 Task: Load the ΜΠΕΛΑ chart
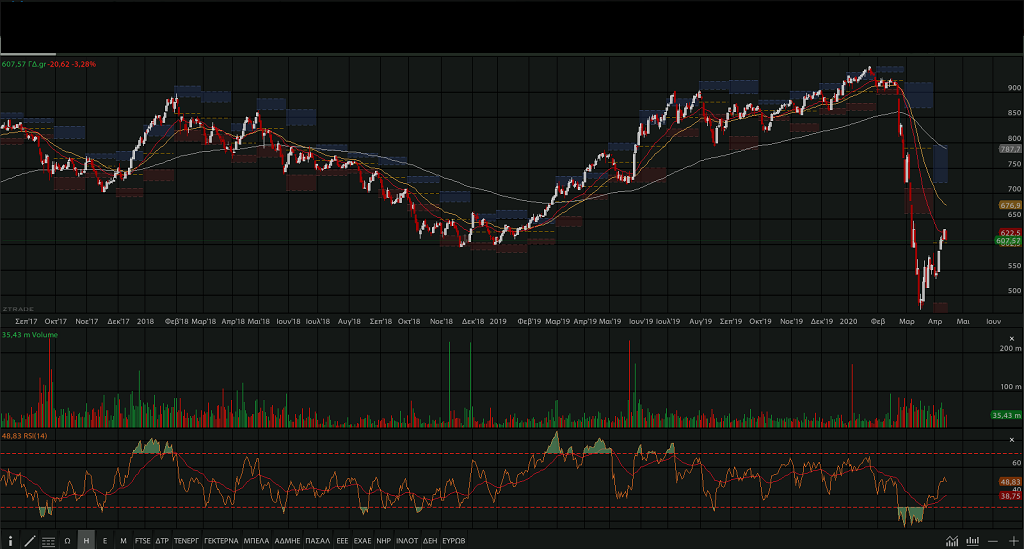[256, 540]
